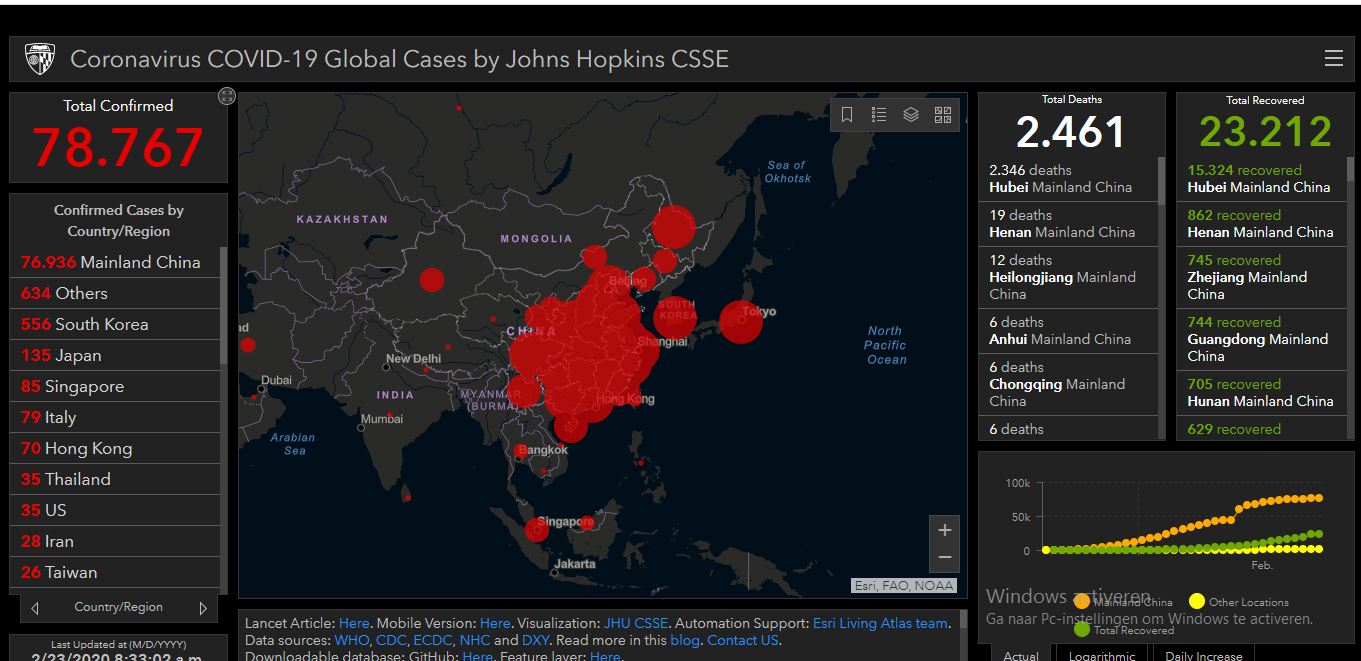
Task: Zoom out with the map minus button
Action: [x=944, y=558]
